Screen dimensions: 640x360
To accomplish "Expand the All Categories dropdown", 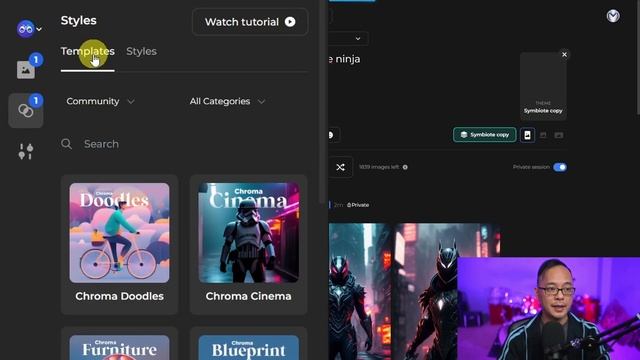I will pos(227,101).
